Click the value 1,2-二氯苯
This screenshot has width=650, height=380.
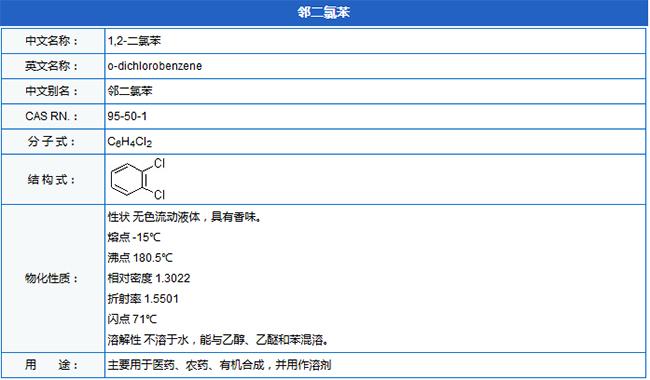point(134,41)
